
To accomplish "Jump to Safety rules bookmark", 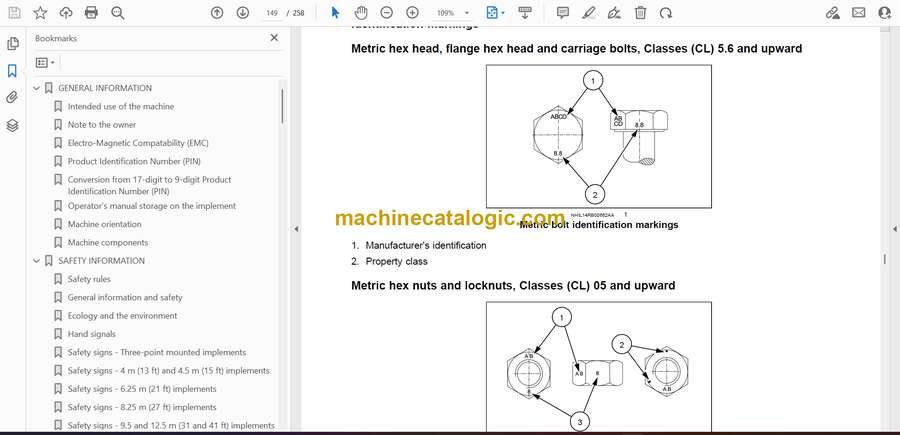I will coord(89,279).
